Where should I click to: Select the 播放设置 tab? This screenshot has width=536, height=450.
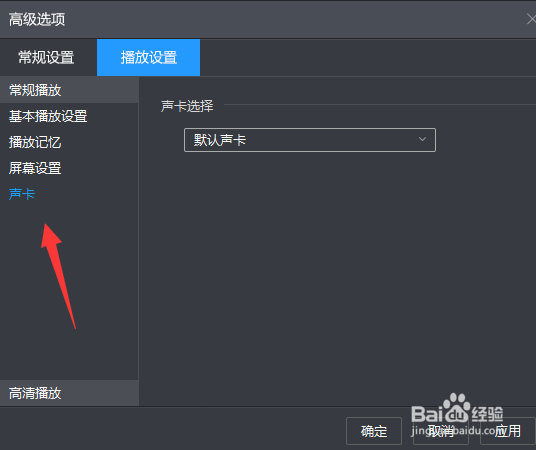(149, 57)
